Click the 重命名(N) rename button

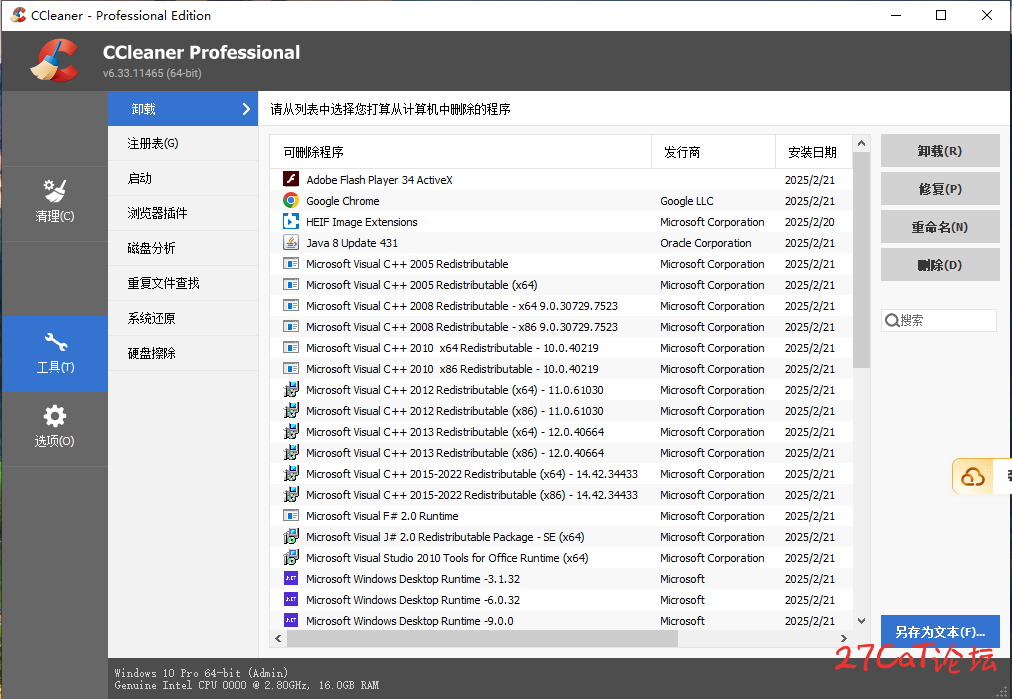pos(940,227)
